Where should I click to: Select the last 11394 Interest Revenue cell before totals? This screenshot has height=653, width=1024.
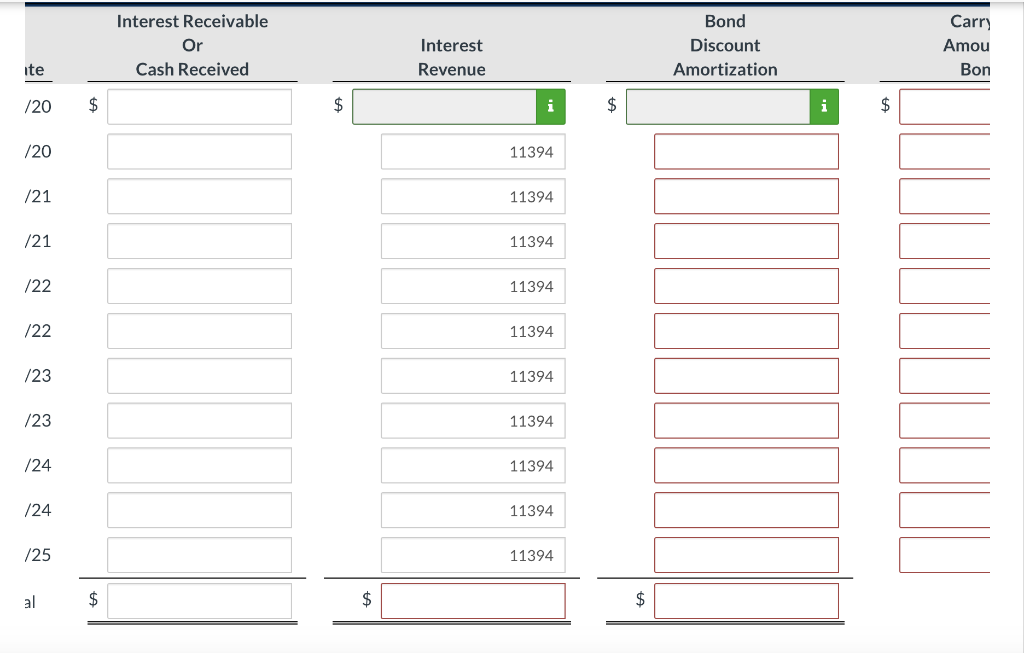[x=473, y=555]
